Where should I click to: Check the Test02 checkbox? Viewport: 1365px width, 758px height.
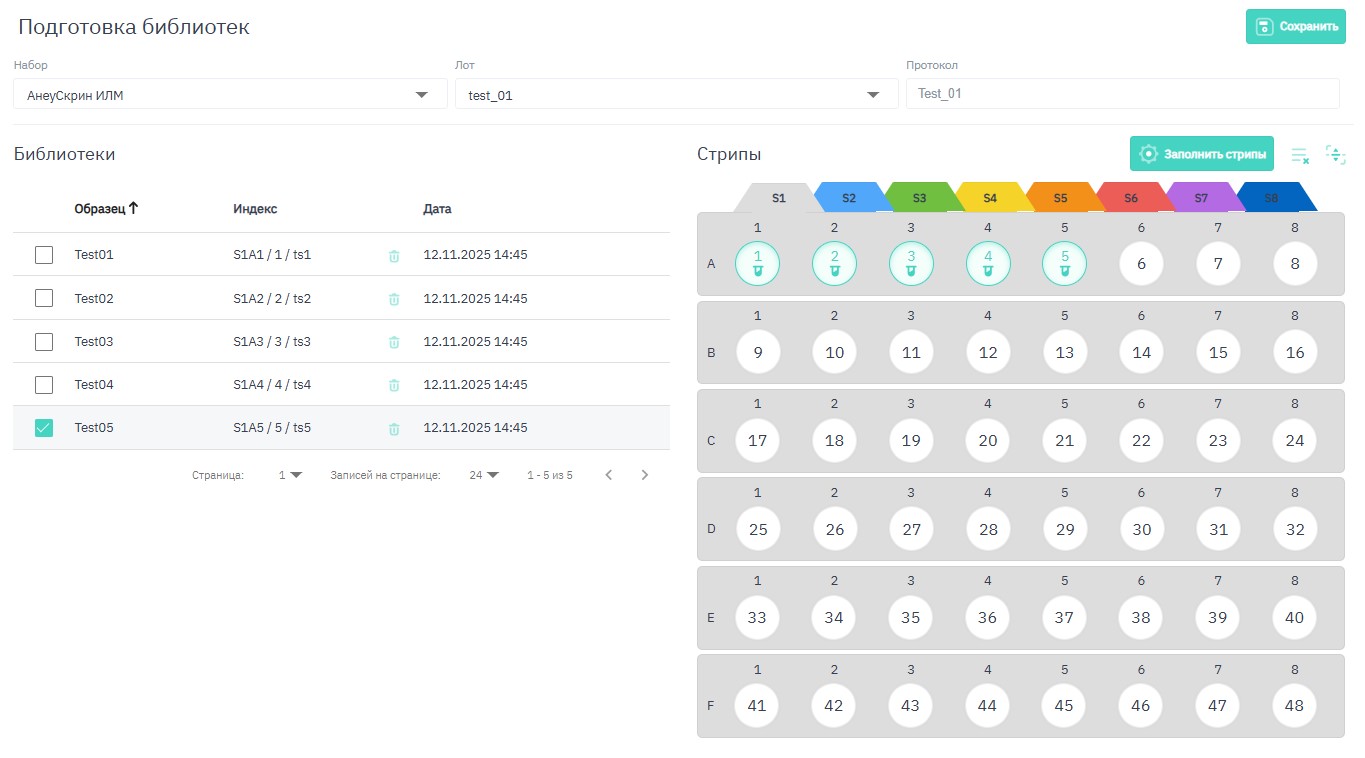44,298
